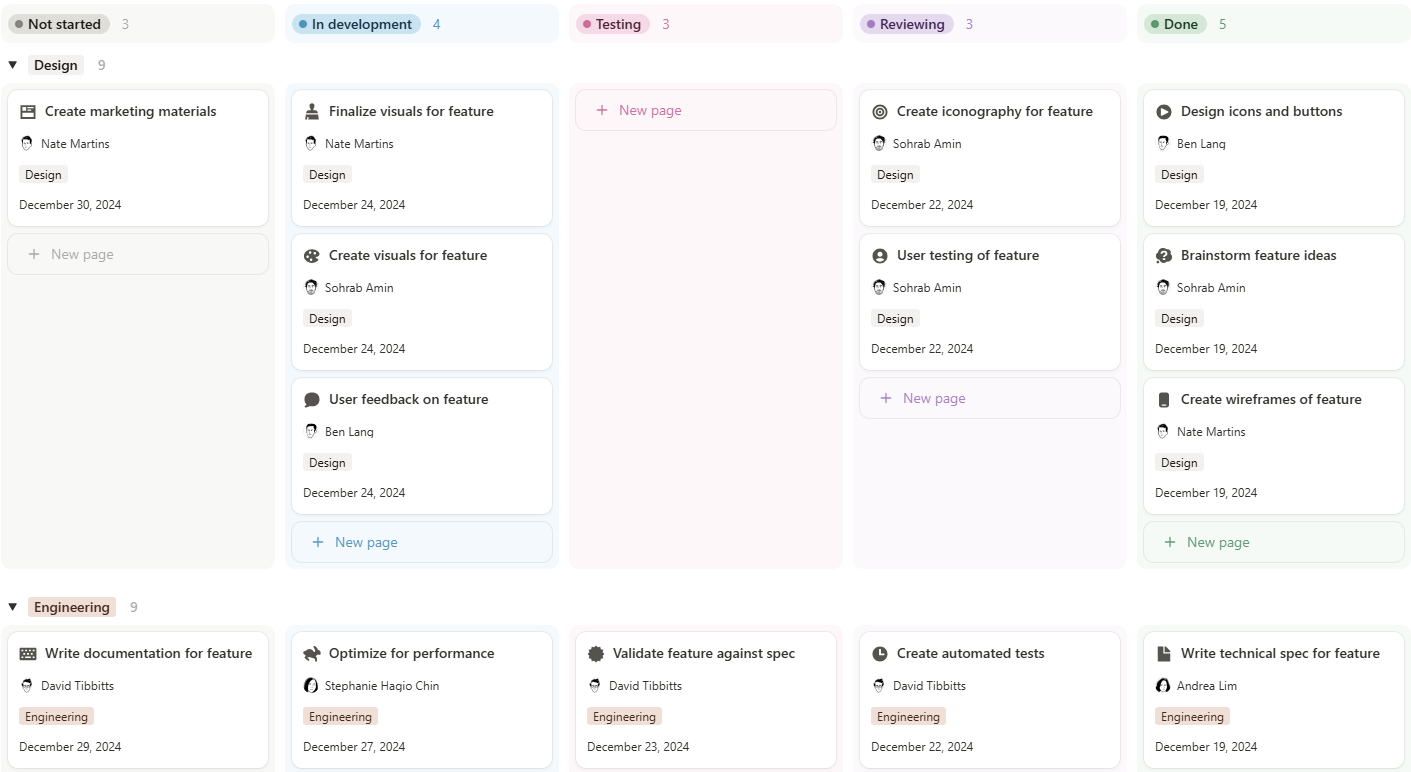Click Stephanie Haqio Chin avatar on Optimize card
Viewport: 1411px width, 772px height.
tap(311, 686)
